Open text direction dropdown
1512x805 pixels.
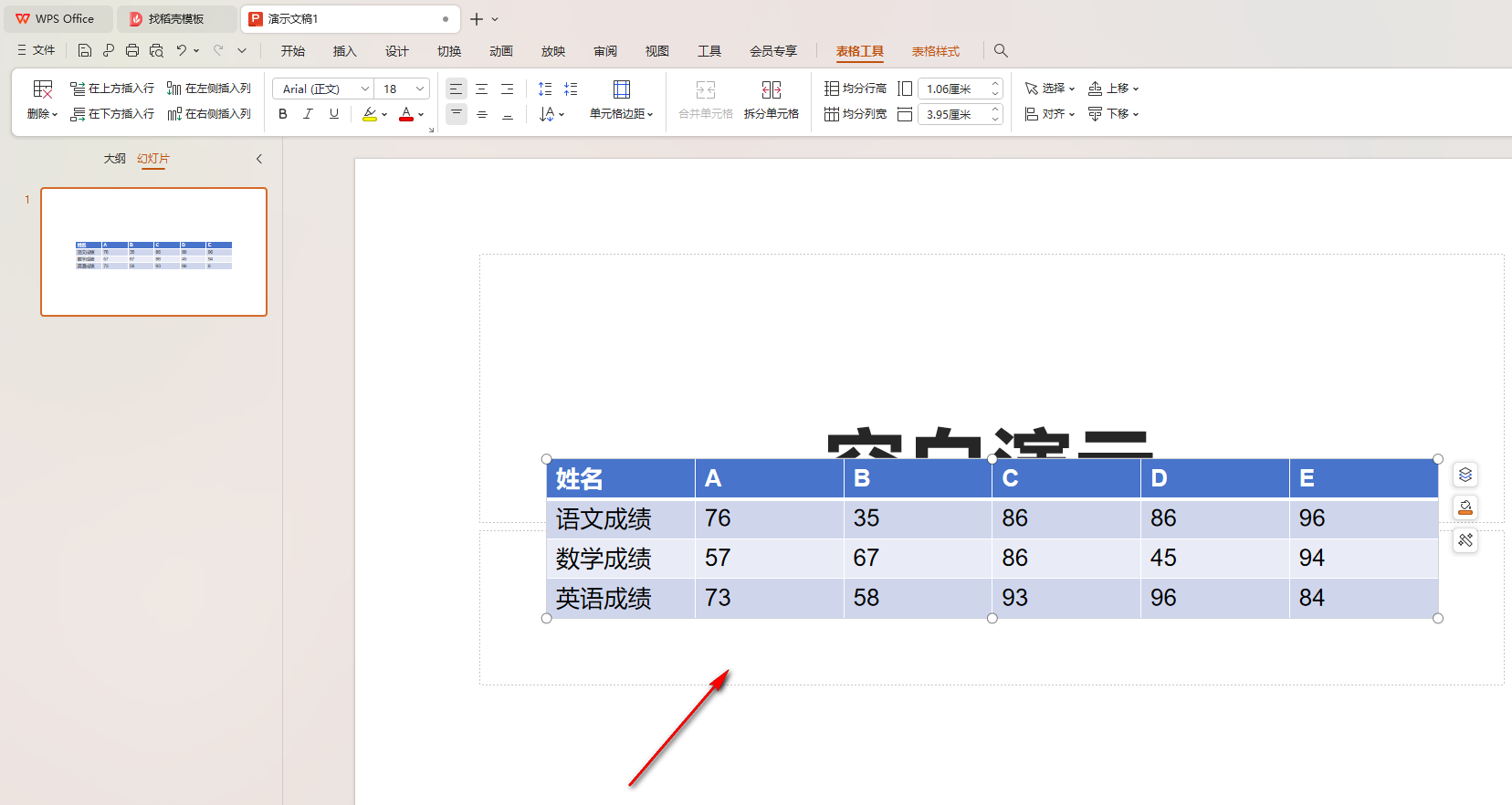[x=551, y=114]
